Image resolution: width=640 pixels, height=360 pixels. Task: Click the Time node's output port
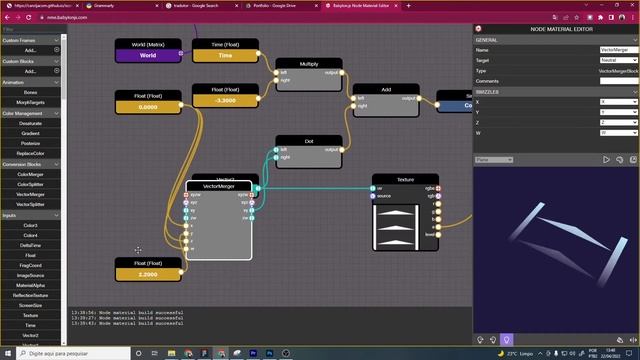[x=258, y=53]
